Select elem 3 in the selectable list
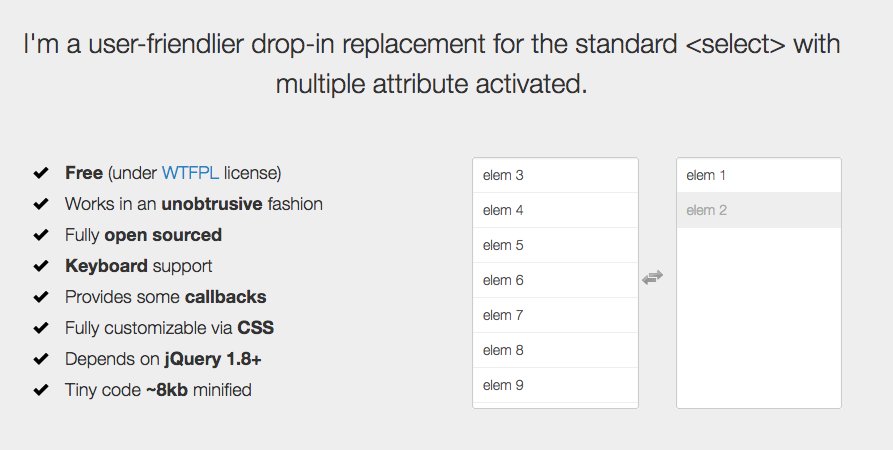The width and height of the screenshot is (893, 450). click(x=555, y=175)
